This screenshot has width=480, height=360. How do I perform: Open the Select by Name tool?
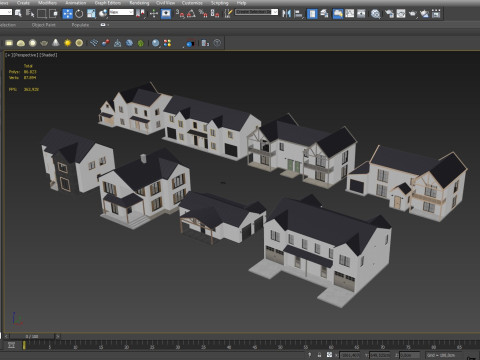30,13
